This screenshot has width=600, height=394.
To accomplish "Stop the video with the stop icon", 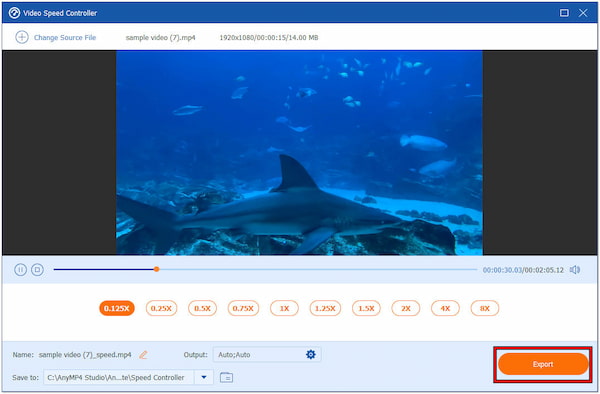I will 37,270.
